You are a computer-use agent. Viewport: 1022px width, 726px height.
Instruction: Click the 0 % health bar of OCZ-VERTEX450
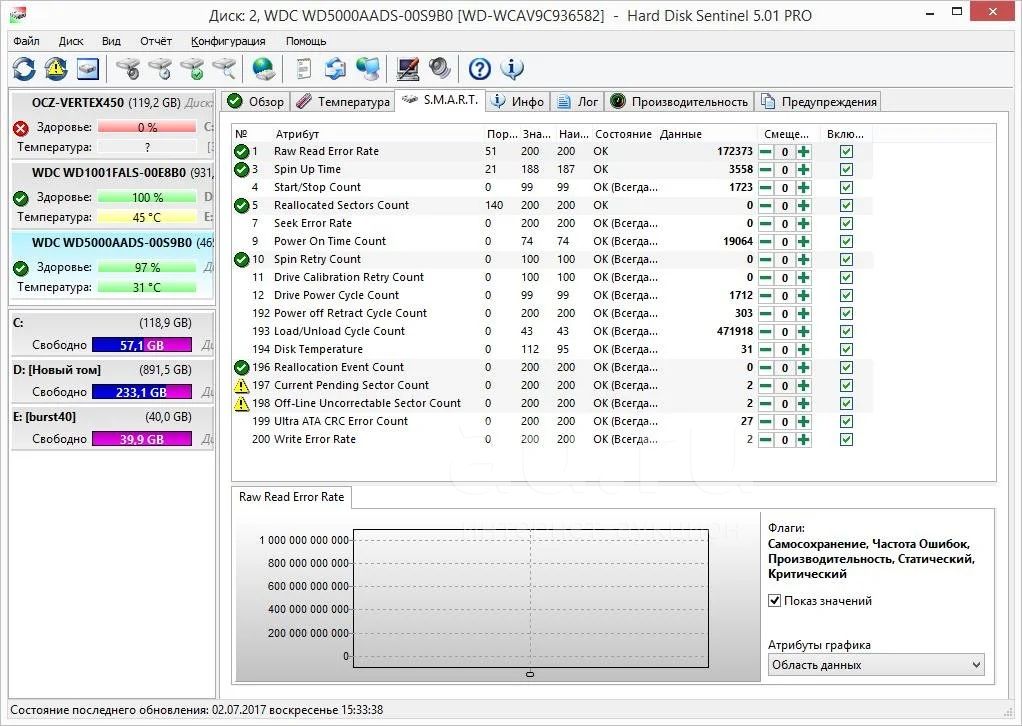(x=147, y=128)
